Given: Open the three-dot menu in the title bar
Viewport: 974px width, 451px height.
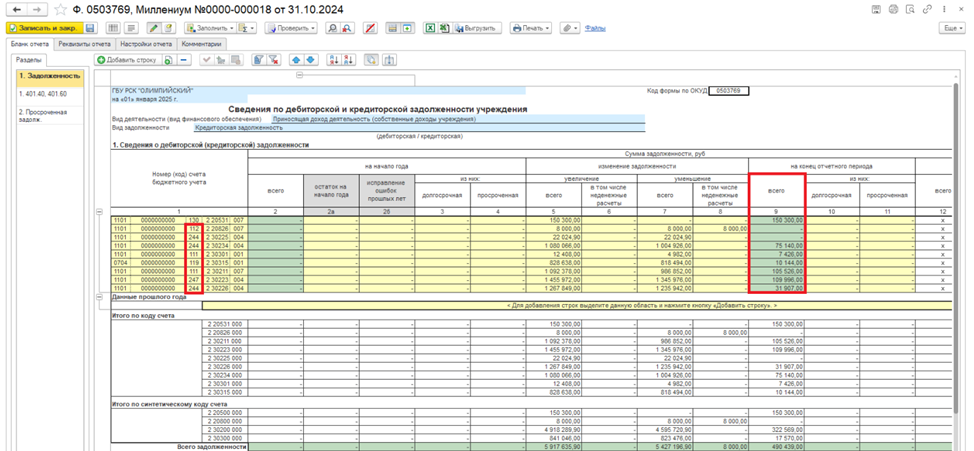Looking at the screenshot, I should click(943, 9).
